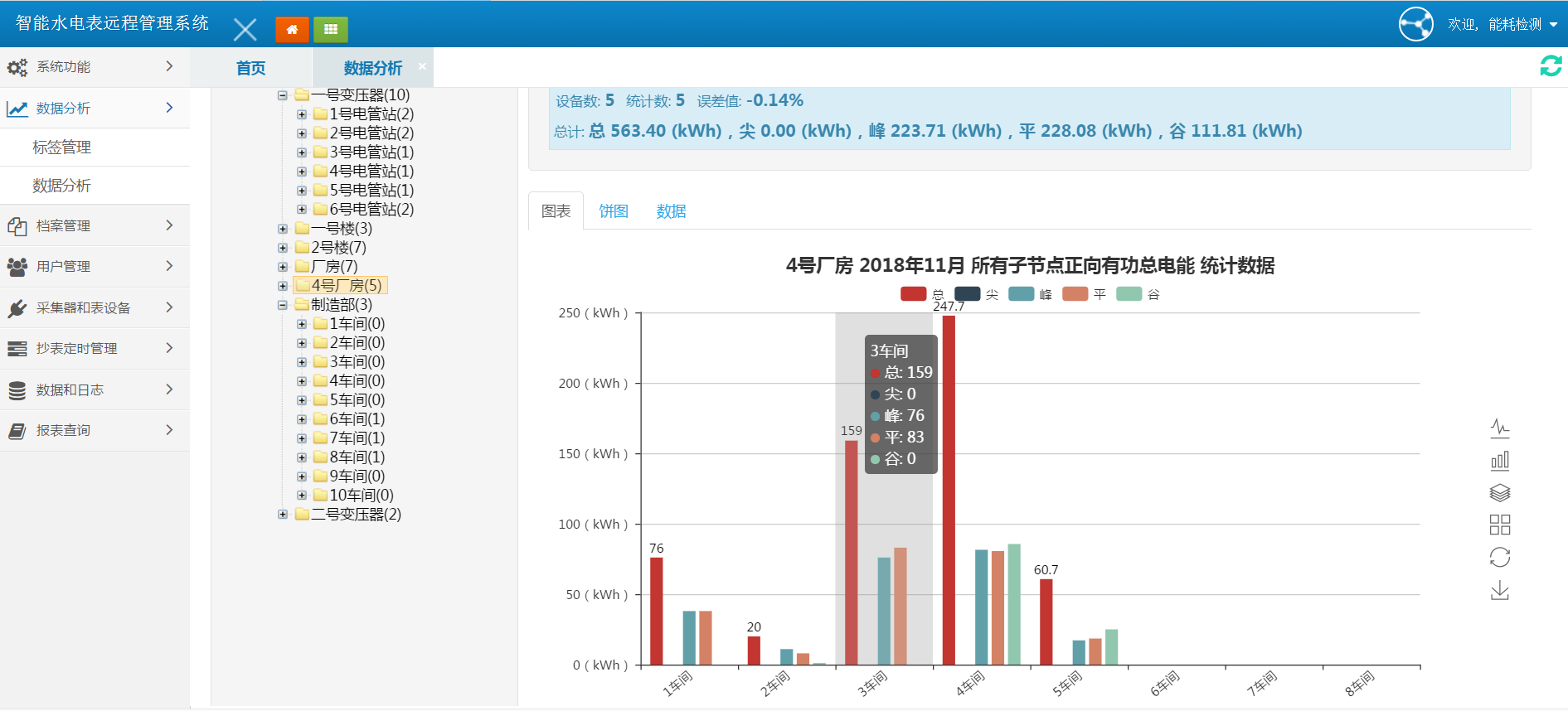Collapse the 制造部(3) tree node
This screenshot has width=1568, height=711.
(283, 305)
